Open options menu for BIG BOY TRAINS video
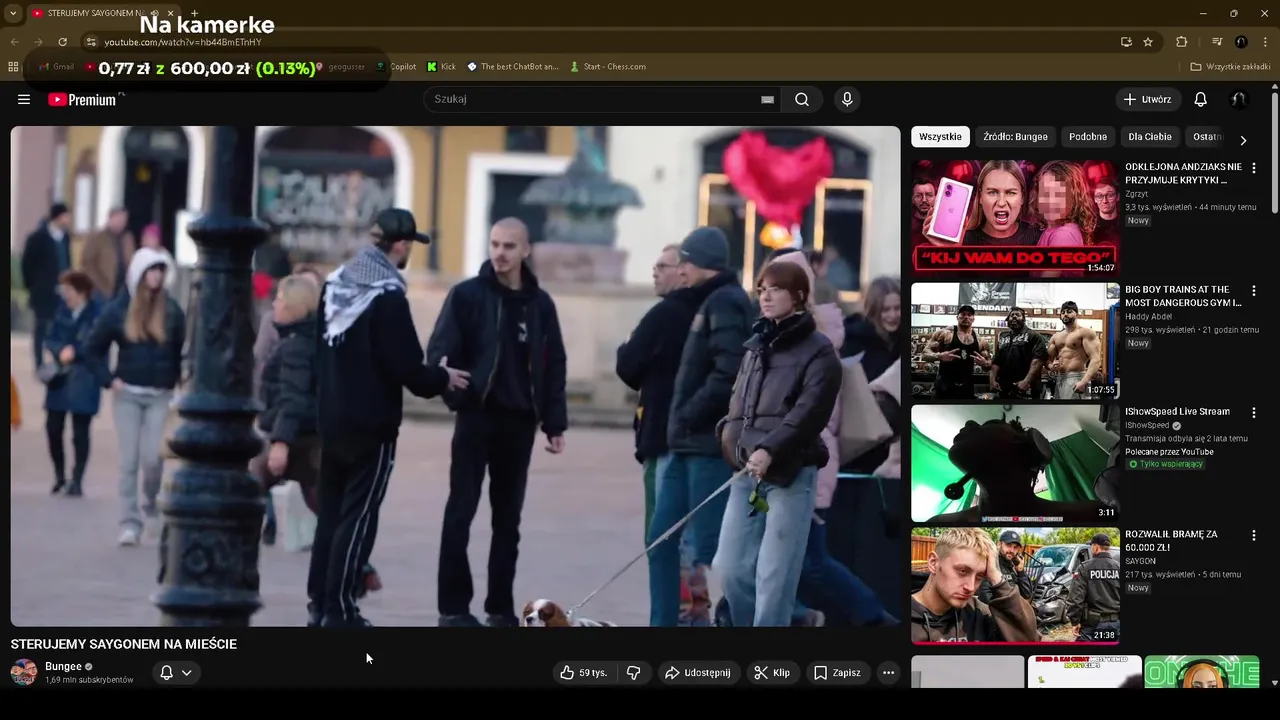The image size is (1280, 720). tap(1254, 291)
